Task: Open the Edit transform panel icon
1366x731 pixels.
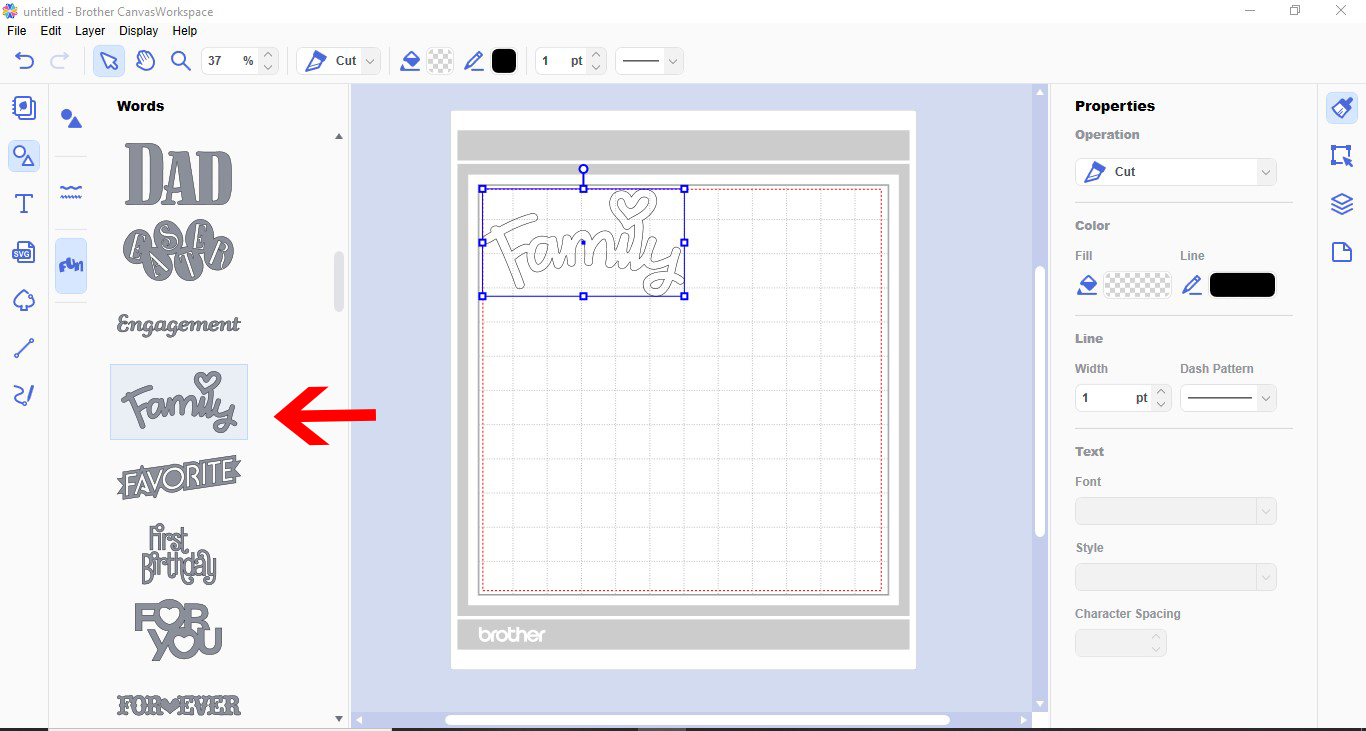Action: click(x=1342, y=156)
